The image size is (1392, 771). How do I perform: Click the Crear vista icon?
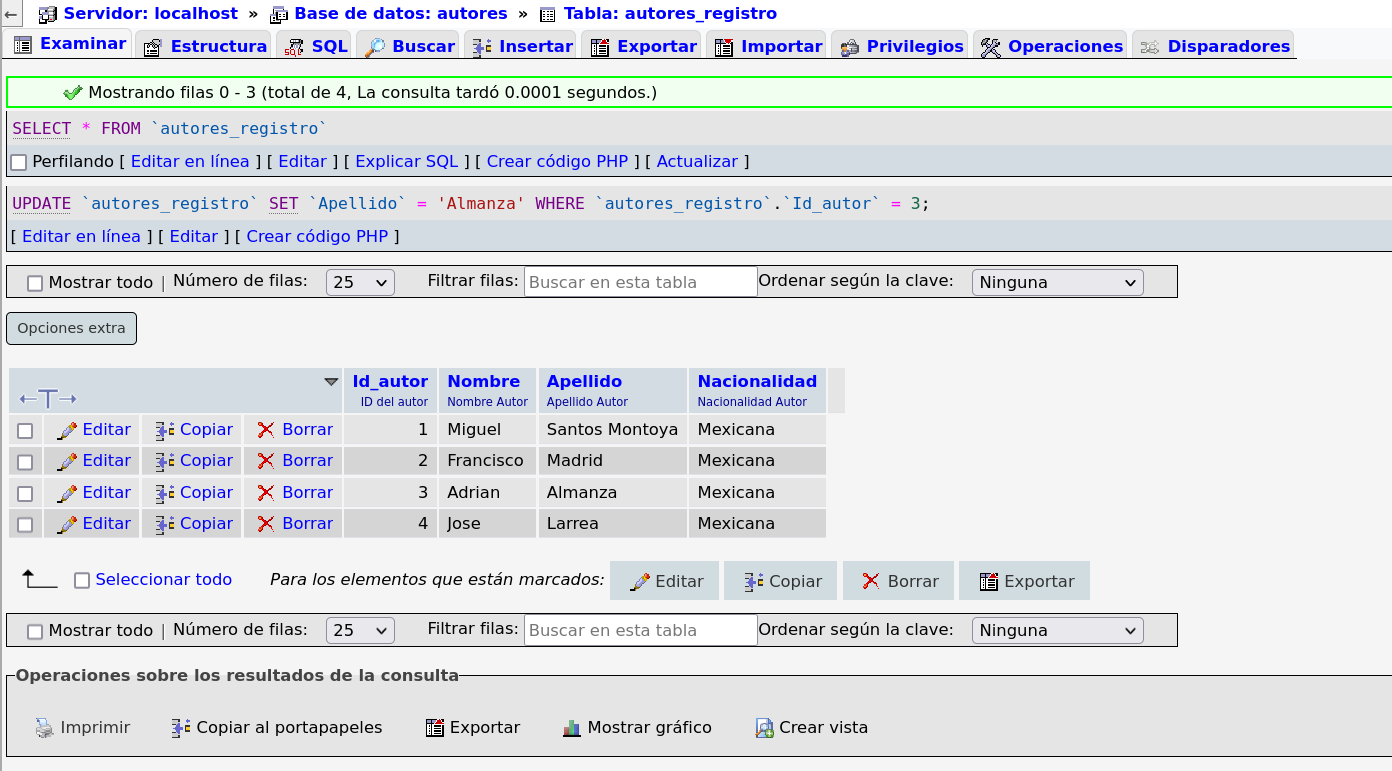tap(765, 728)
